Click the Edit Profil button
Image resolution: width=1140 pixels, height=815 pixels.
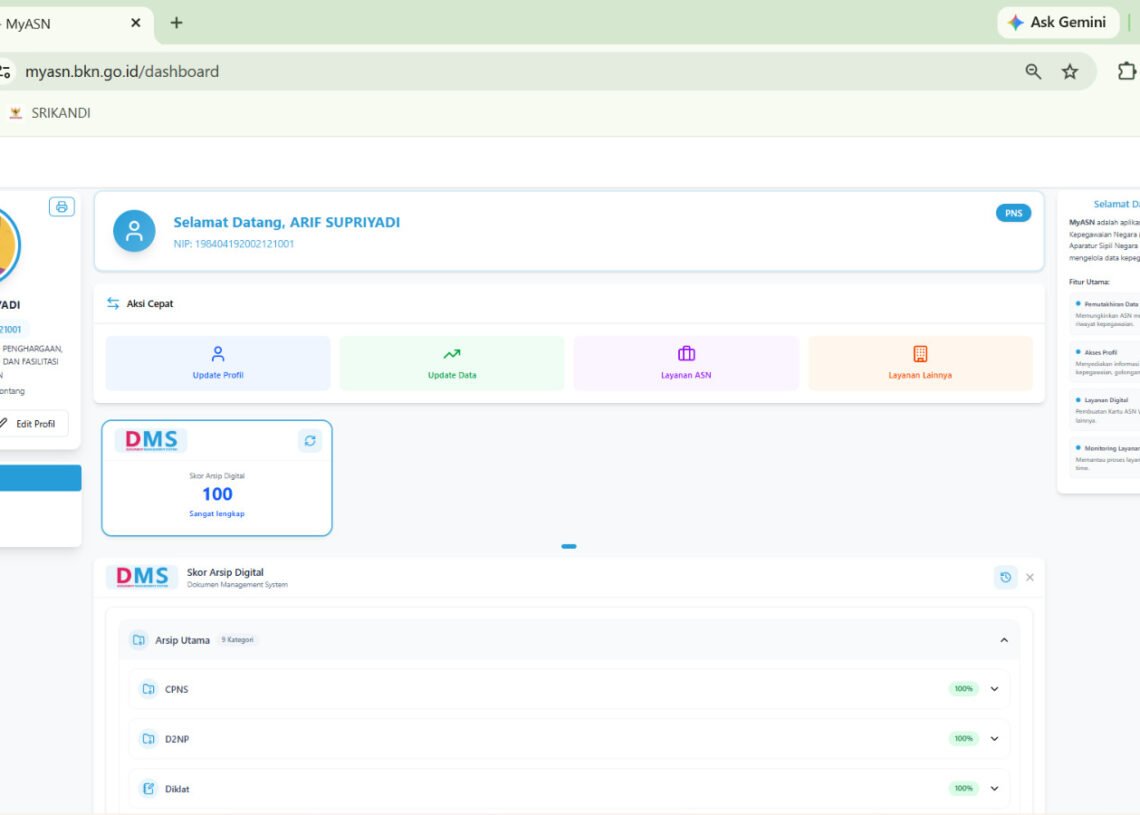coord(29,424)
